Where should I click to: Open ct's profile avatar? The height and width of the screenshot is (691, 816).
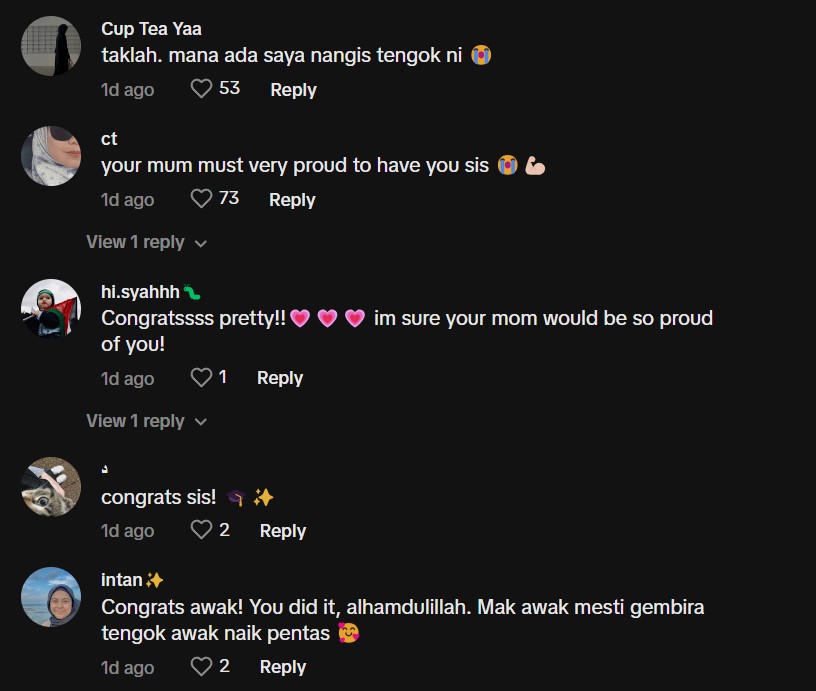tap(51, 156)
